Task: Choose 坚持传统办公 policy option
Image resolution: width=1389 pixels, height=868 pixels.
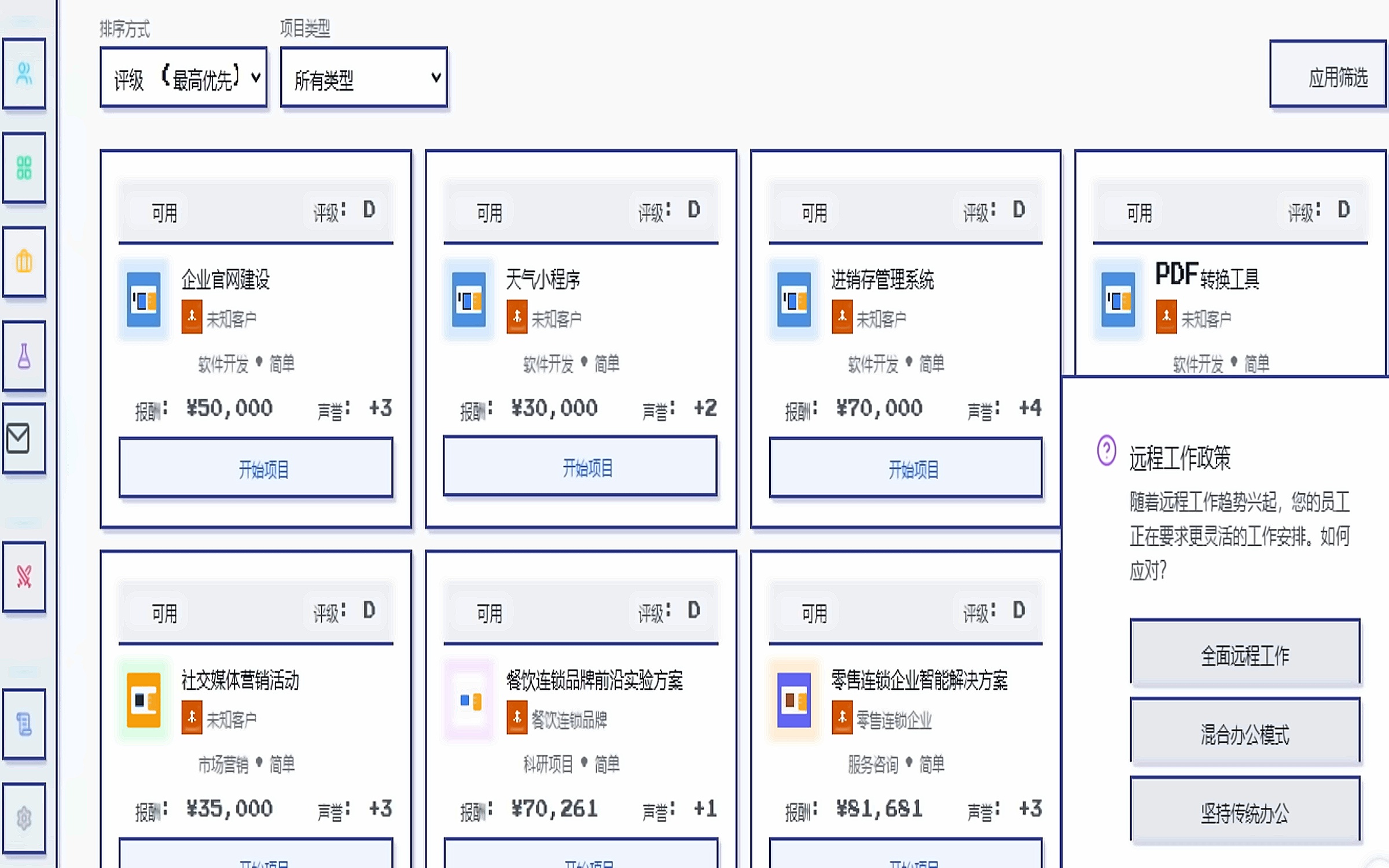Action: tap(1245, 810)
